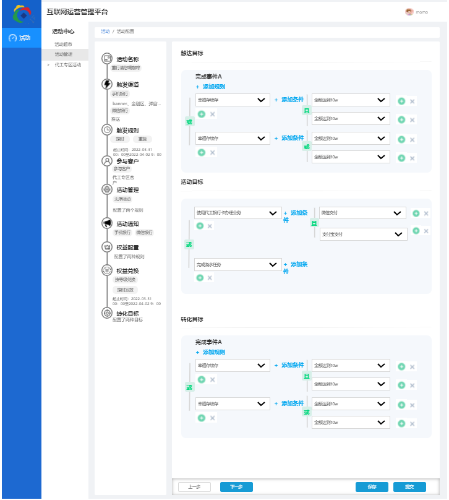Click the 活动名称 step icon
This screenshot has height=500, width=449.
[x=107, y=59]
